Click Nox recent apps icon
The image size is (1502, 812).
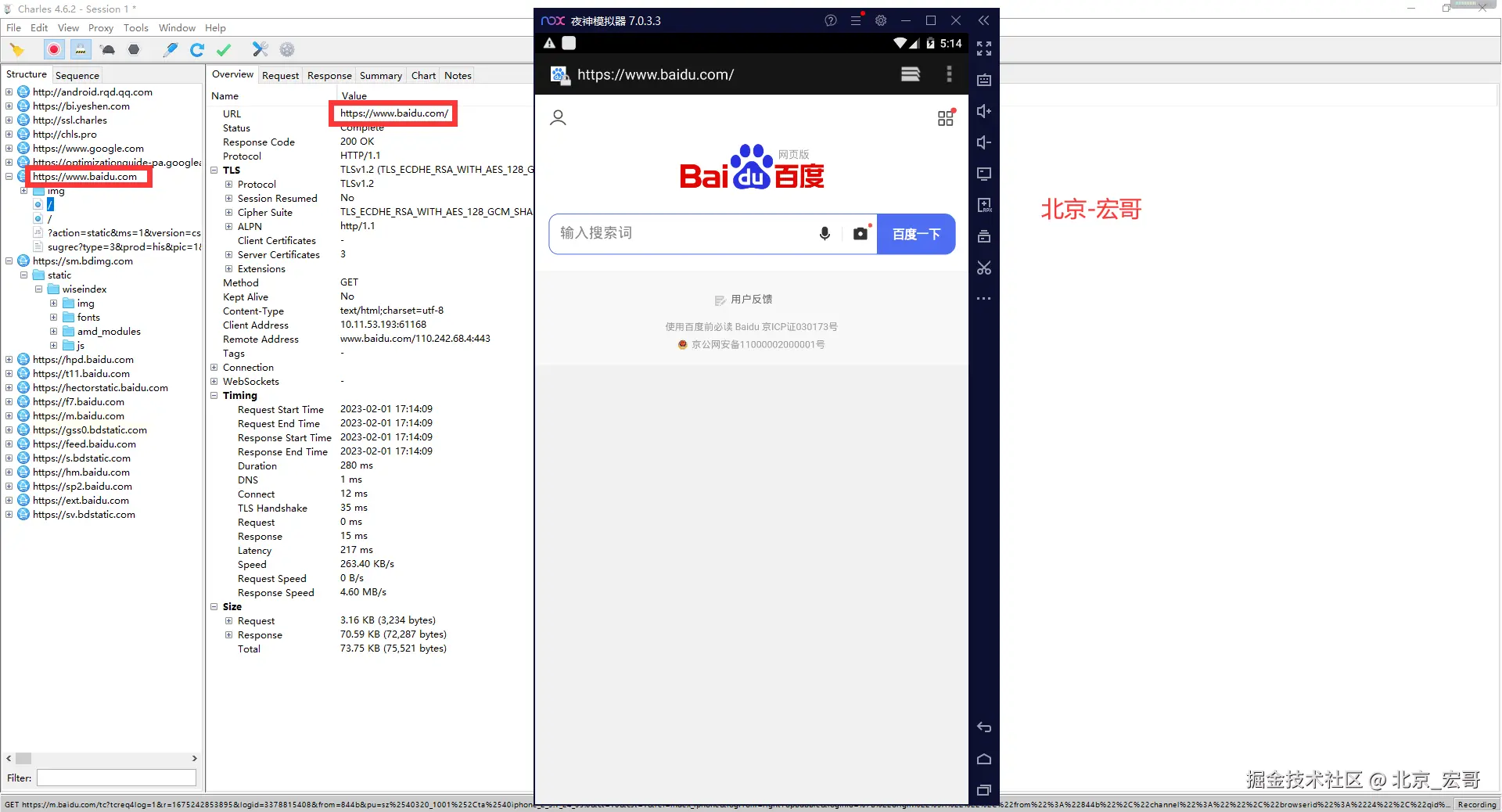(x=984, y=790)
